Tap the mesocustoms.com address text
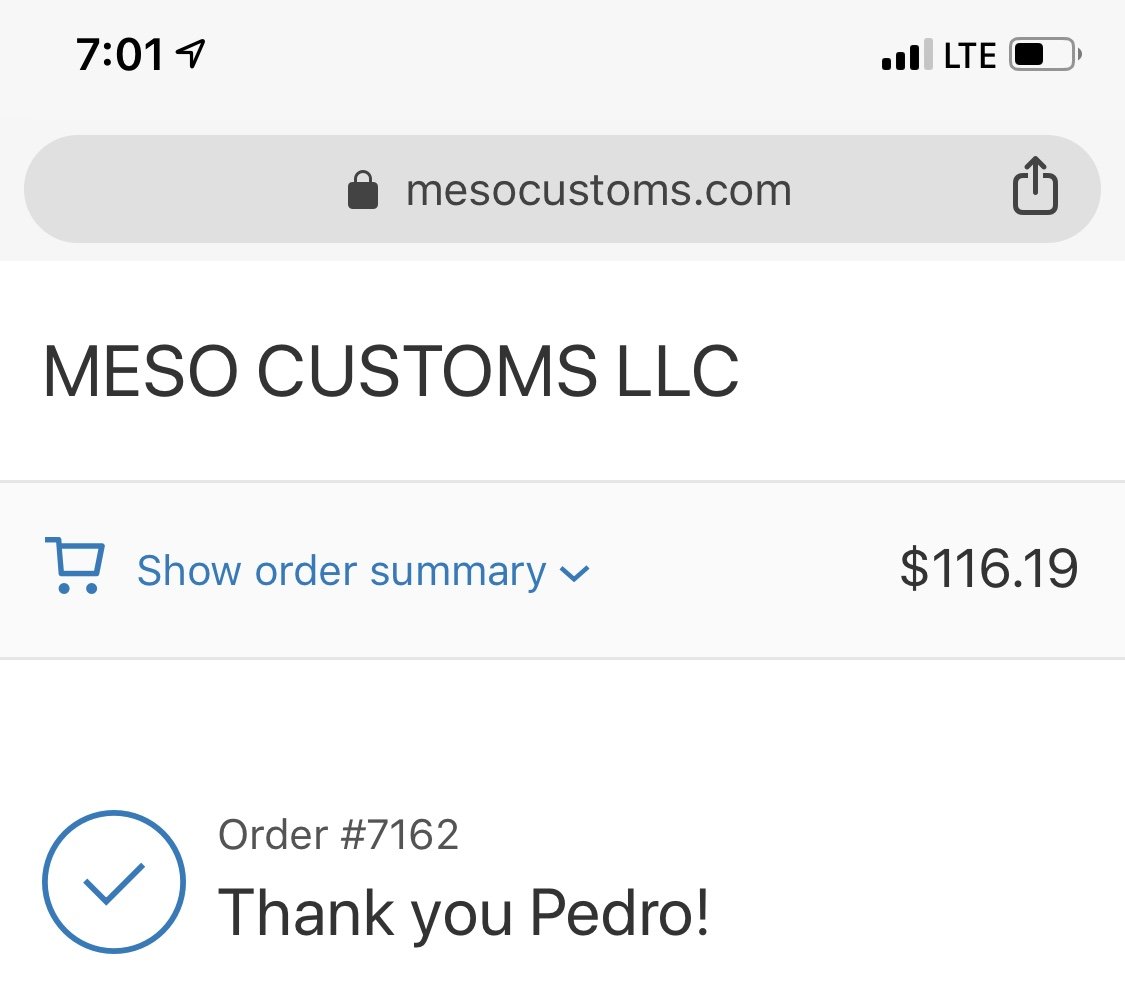1125x991 pixels. point(598,191)
